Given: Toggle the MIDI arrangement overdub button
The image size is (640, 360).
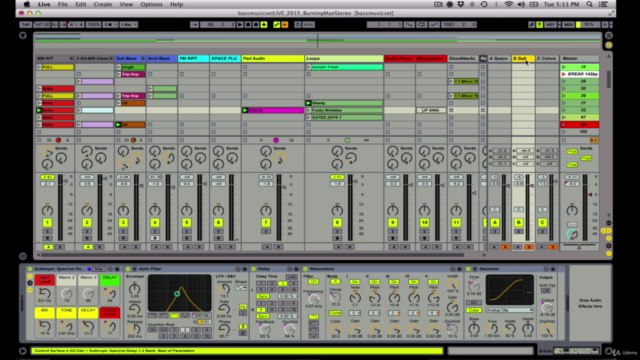Looking at the screenshot, I should tap(264, 24).
